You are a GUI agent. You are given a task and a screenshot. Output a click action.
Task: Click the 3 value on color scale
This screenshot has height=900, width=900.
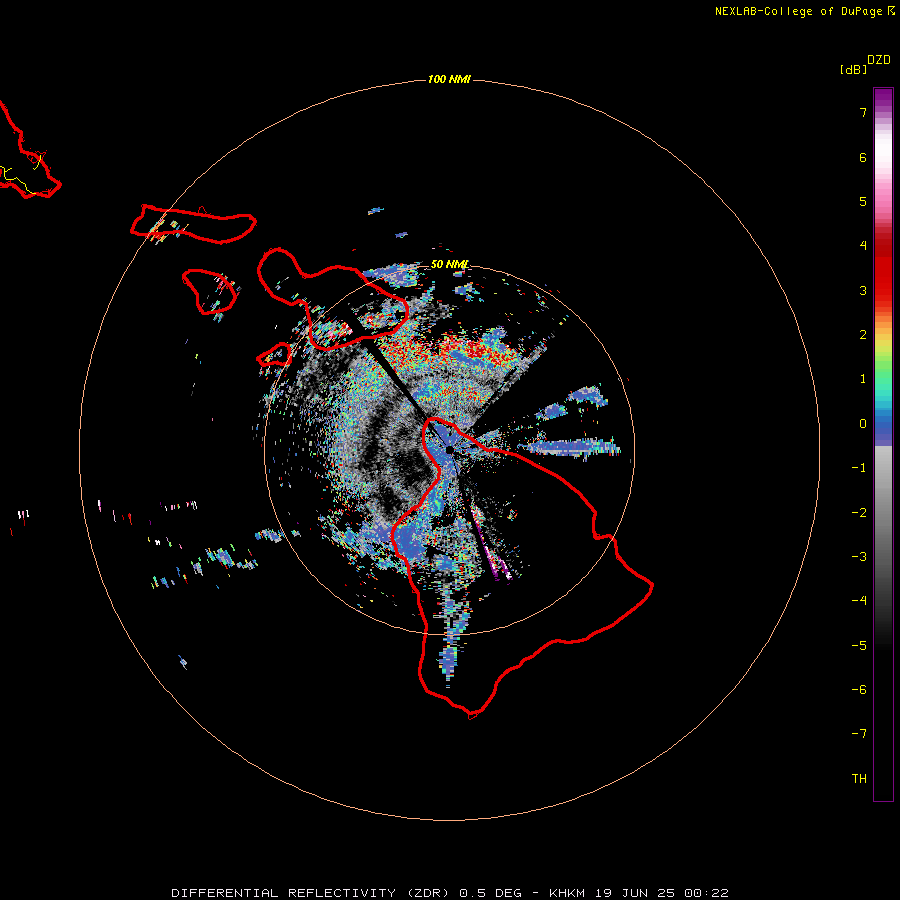863,290
